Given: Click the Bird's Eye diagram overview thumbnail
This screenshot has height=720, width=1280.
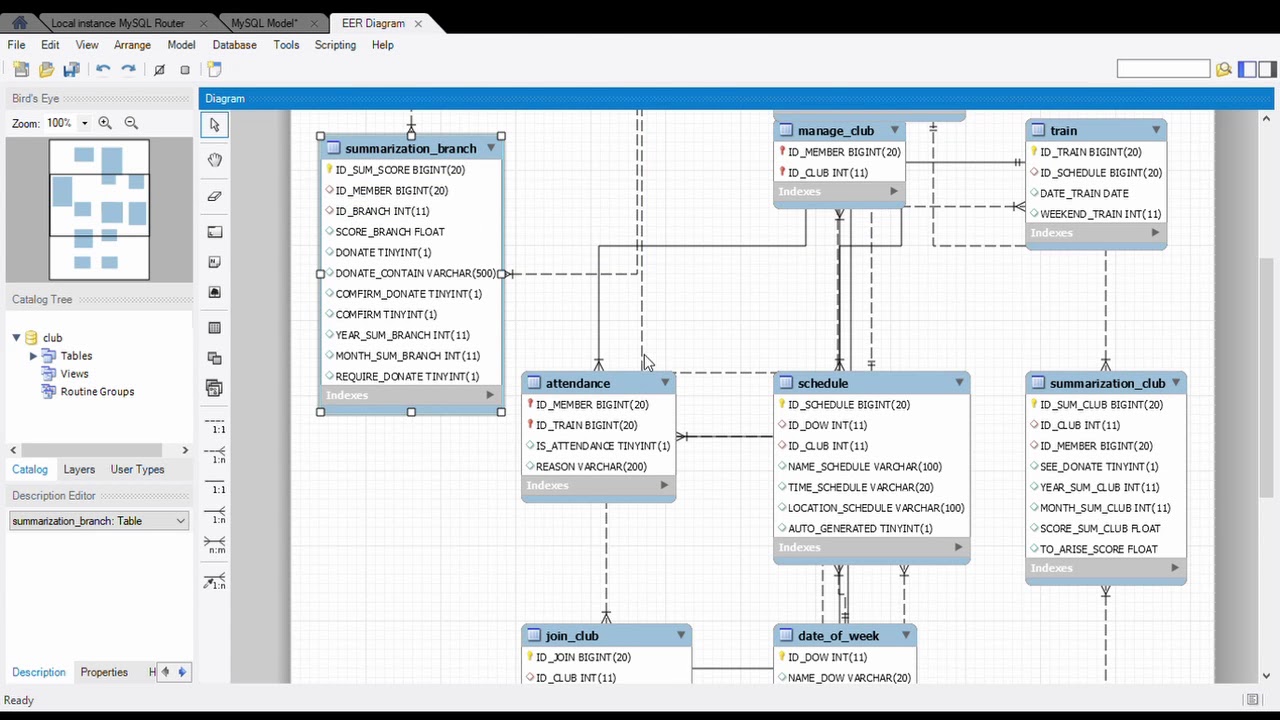Looking at the screenshot, I should click(99, 210).
